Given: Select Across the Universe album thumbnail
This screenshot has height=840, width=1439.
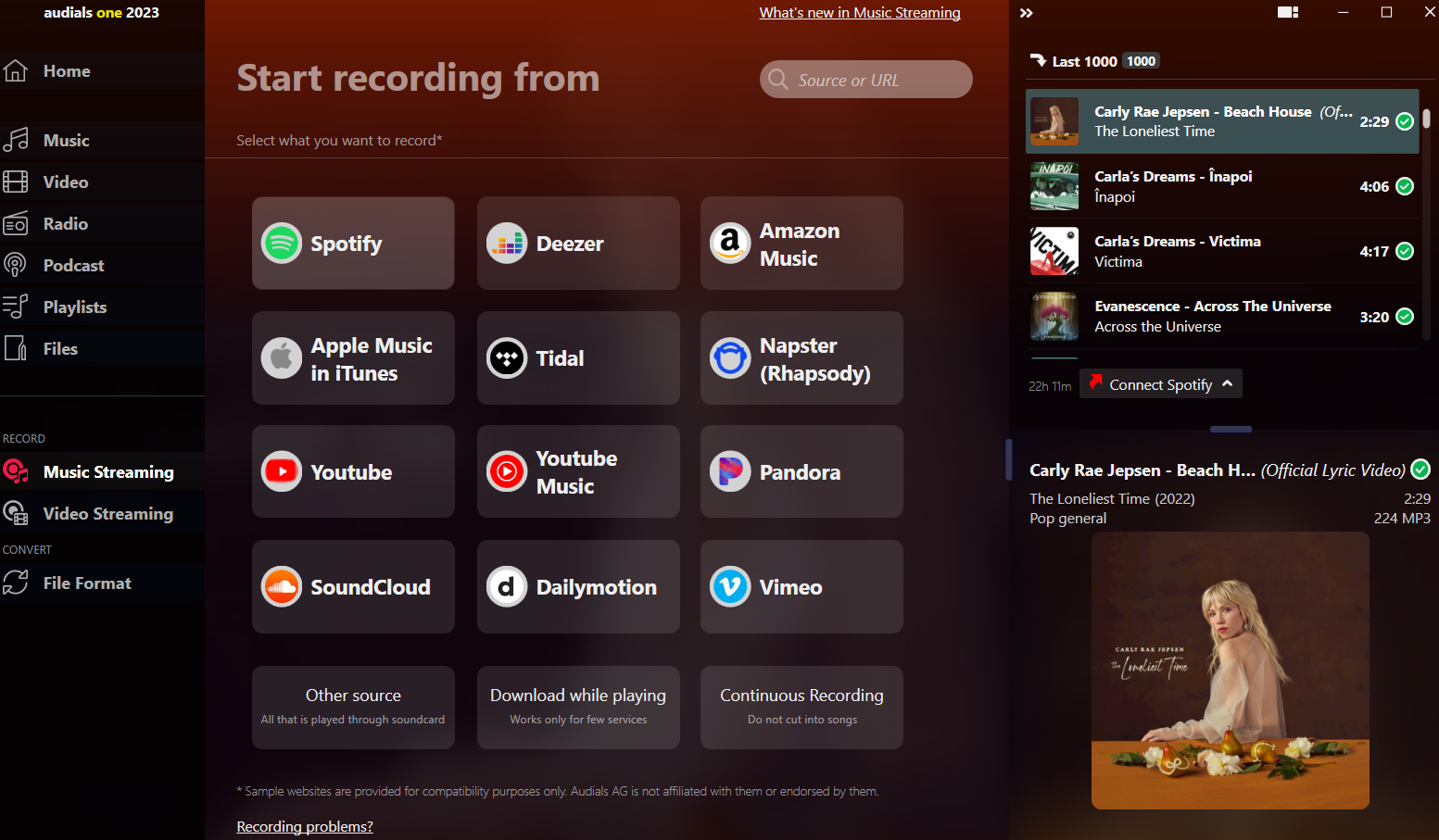Looking at the screenshot, I should click(1054, 317).
